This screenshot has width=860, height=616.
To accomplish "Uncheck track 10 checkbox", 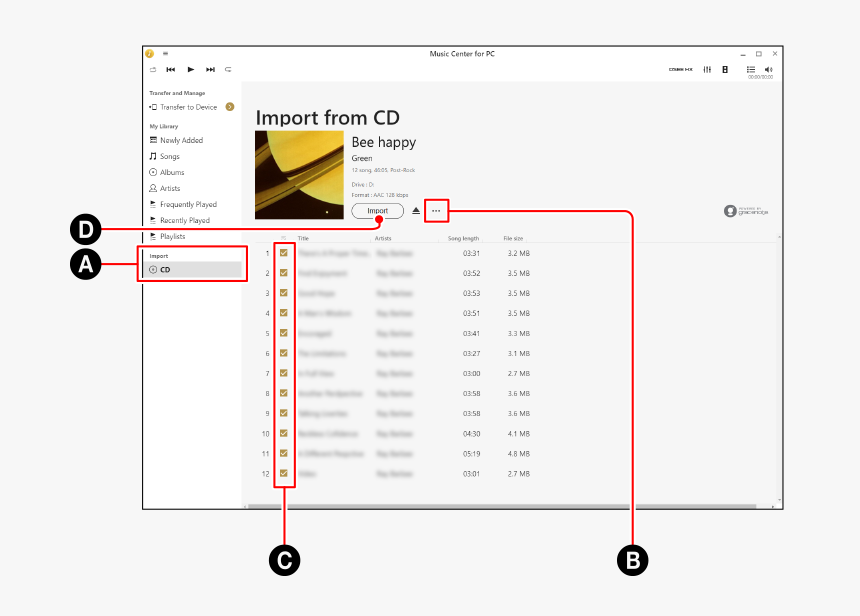I will (284, 433).
